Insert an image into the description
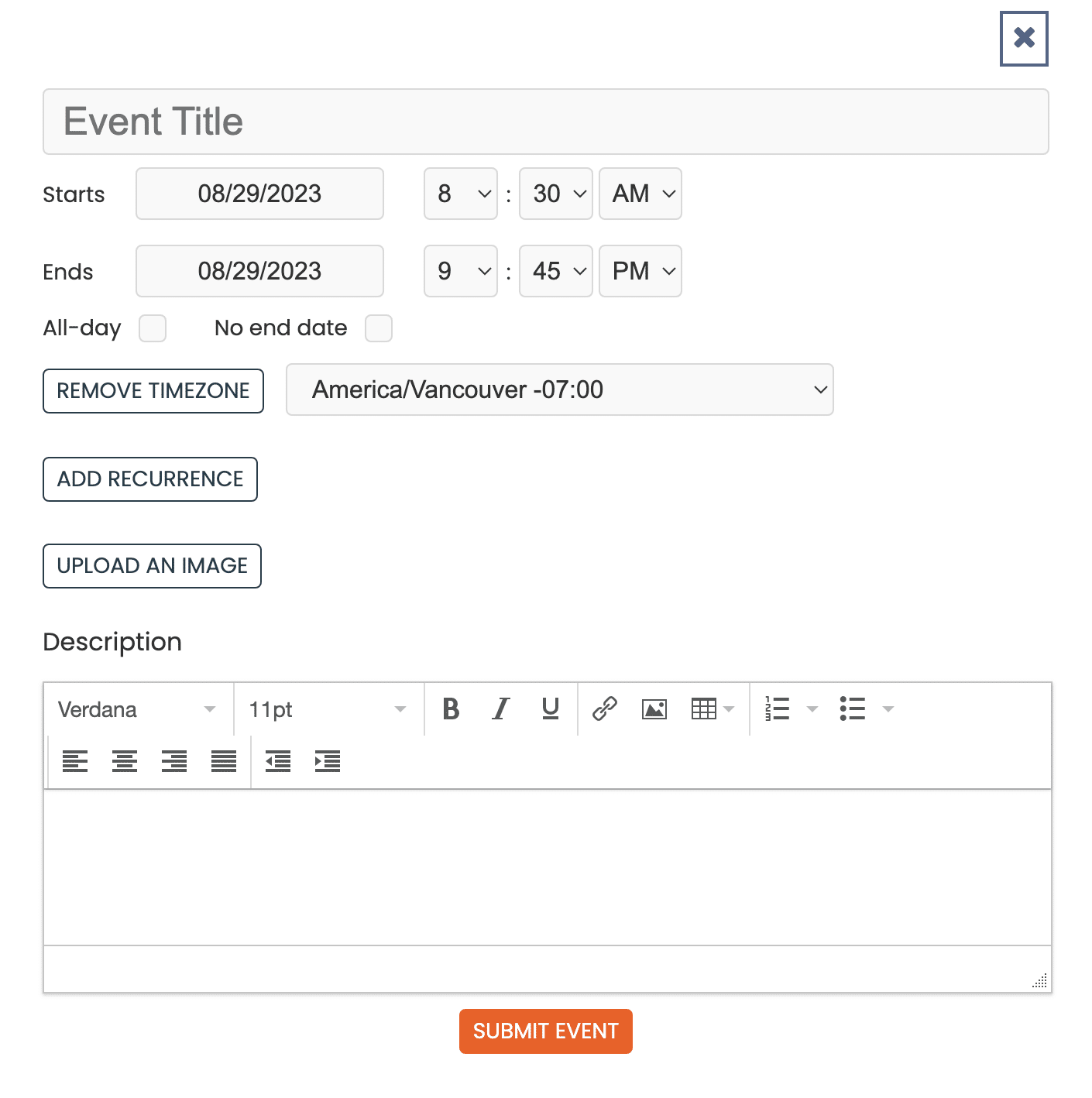This screenshot has width=1092, height=1098. point(654,709)
